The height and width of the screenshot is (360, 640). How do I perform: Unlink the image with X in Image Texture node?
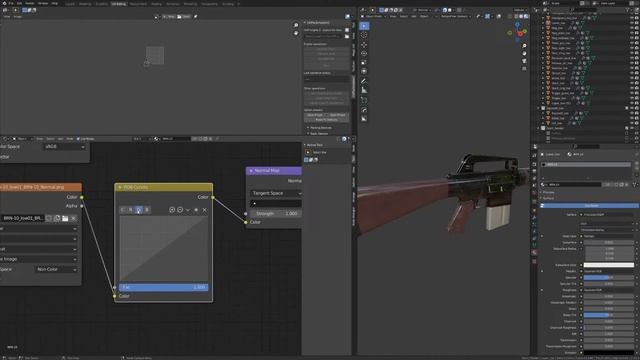pyautogui.click(x=73, y=218)
